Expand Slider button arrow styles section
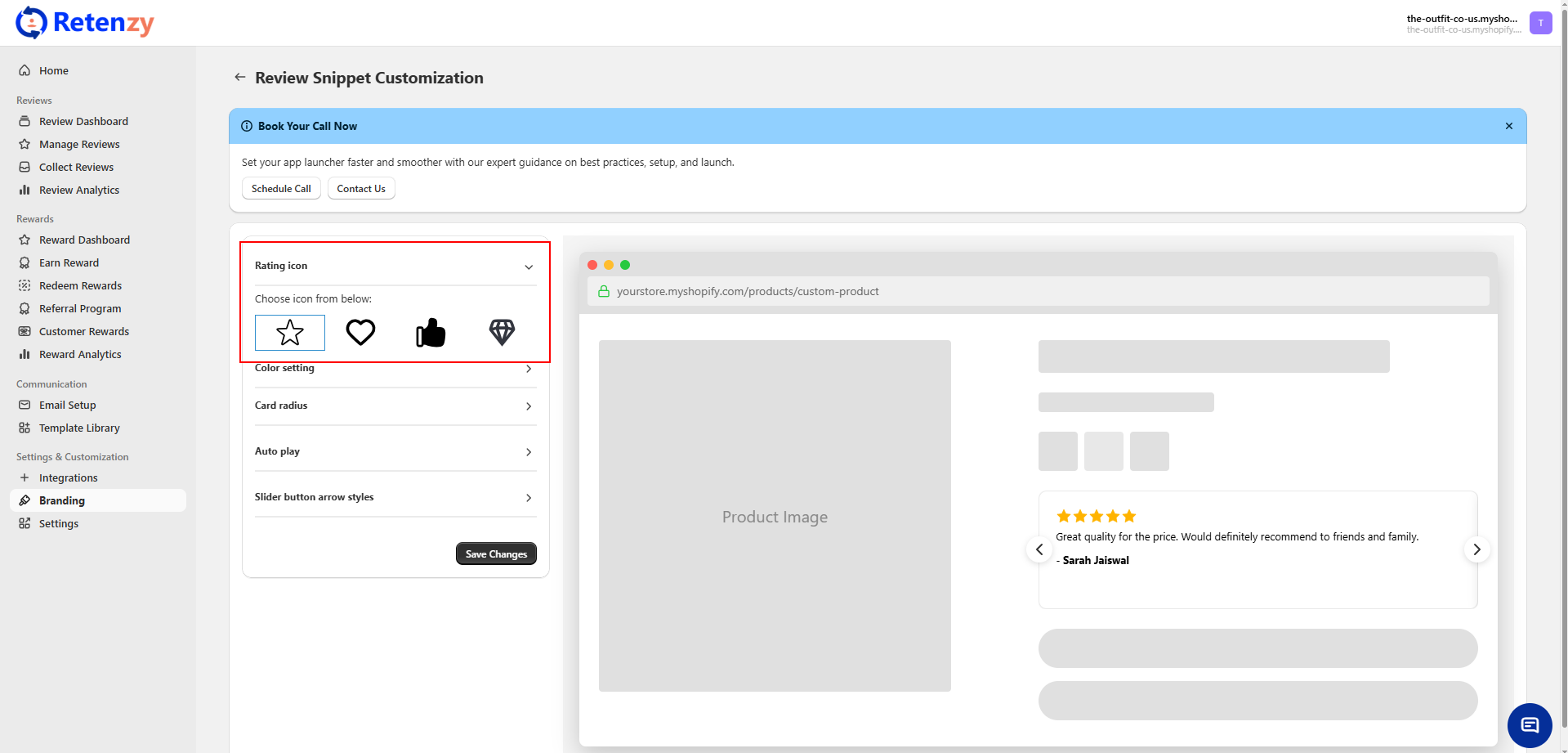 point(528,498)
